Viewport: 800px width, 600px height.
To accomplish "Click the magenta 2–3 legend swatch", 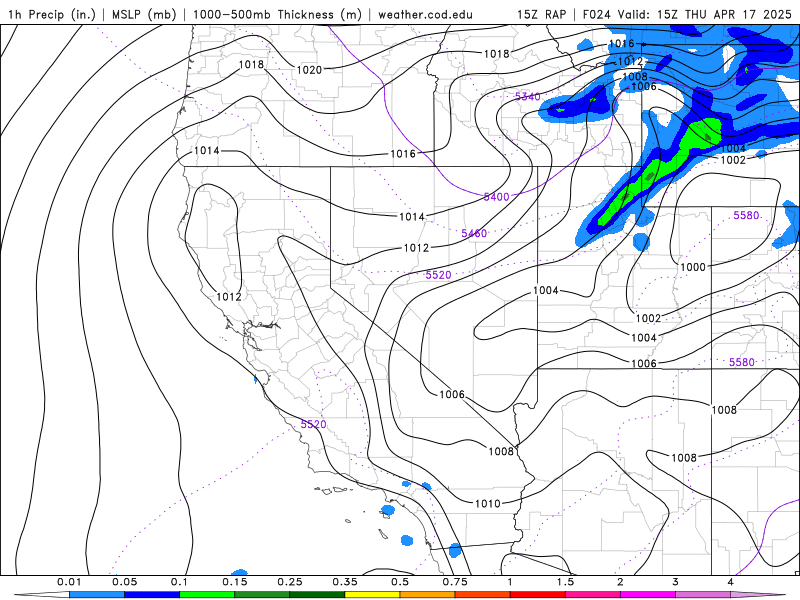I will coord(648,595).
